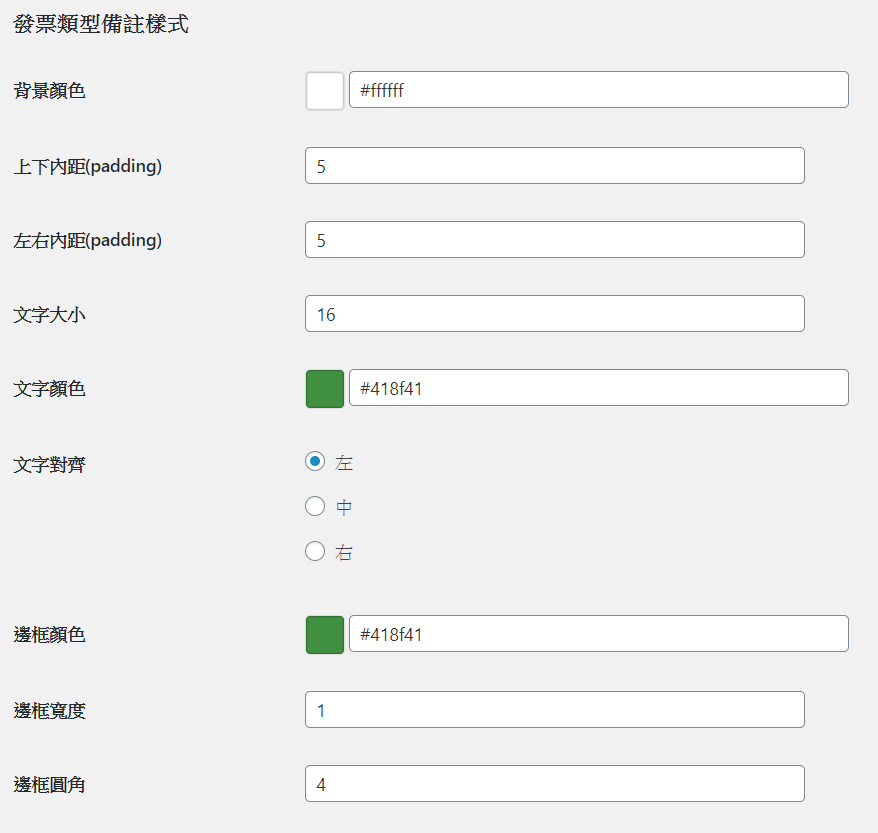
Task: Select the 左 text alignment radio button
Action: click(315, 461)
